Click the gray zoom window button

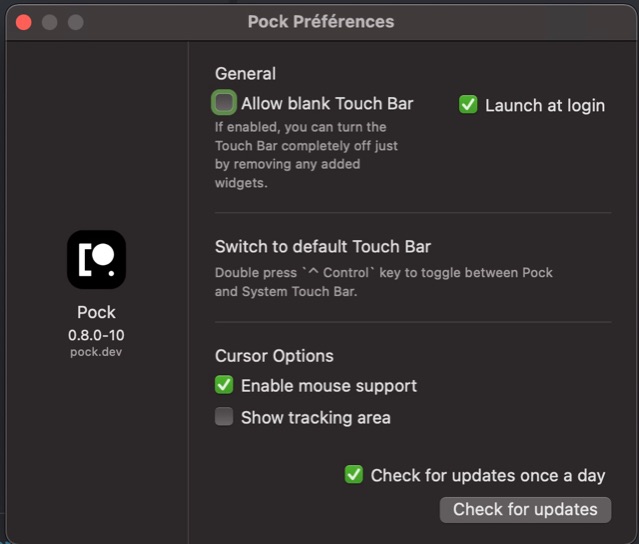[76, 22]
